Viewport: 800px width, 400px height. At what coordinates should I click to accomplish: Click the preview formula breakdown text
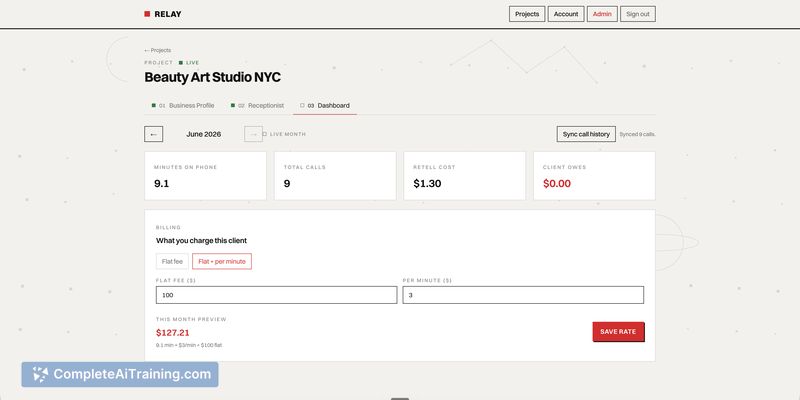189,345
